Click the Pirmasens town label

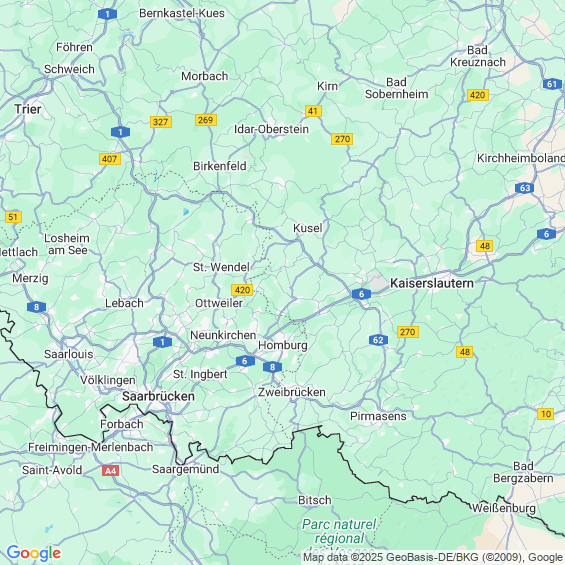(378, 416)
